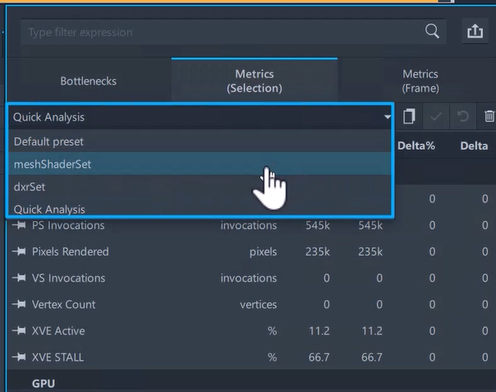Pin the Vertex Count metric
The width and height of the screenshot is (496, 392).
pos(19,304)
